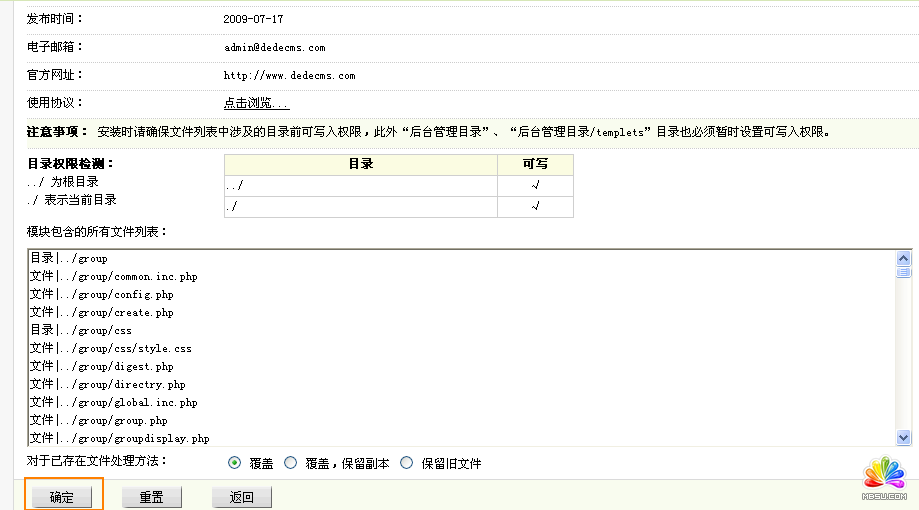Viewport: 919px width, 510px height.
Task: Click the file list scroll down arrow
Action: [x=904, y=437]
